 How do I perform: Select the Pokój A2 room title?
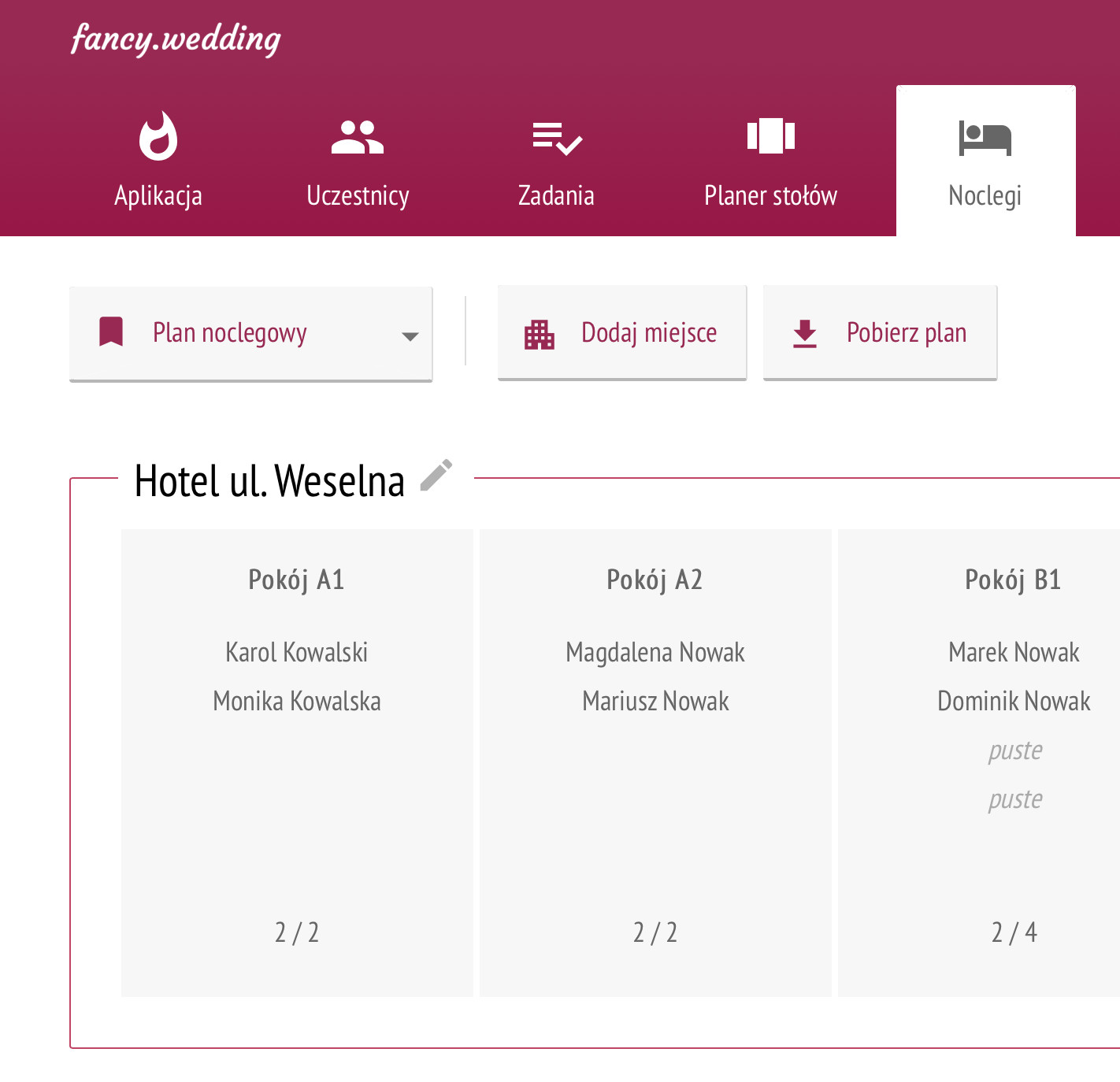click(655, 580)
